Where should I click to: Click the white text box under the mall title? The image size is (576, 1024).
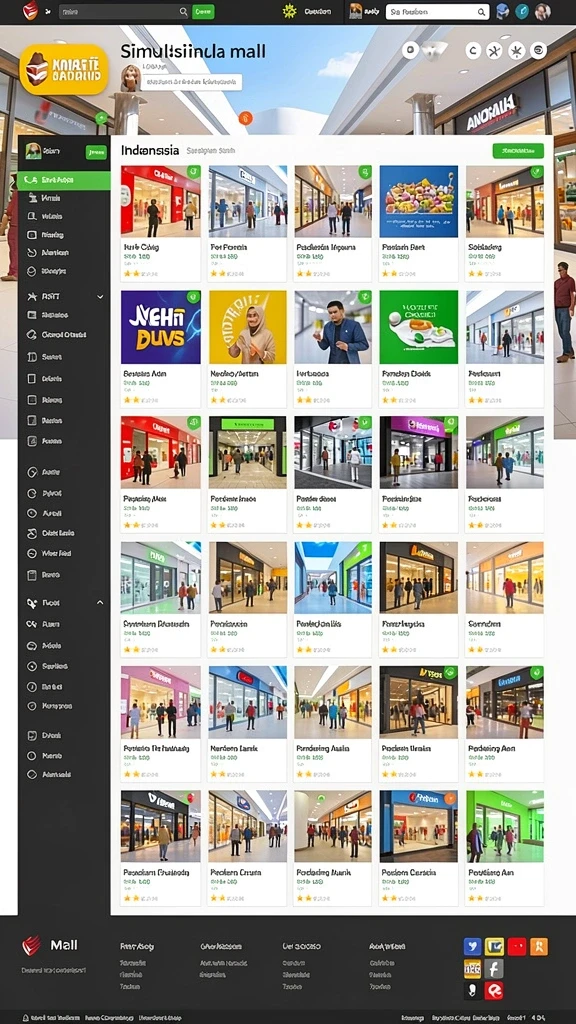191,82
